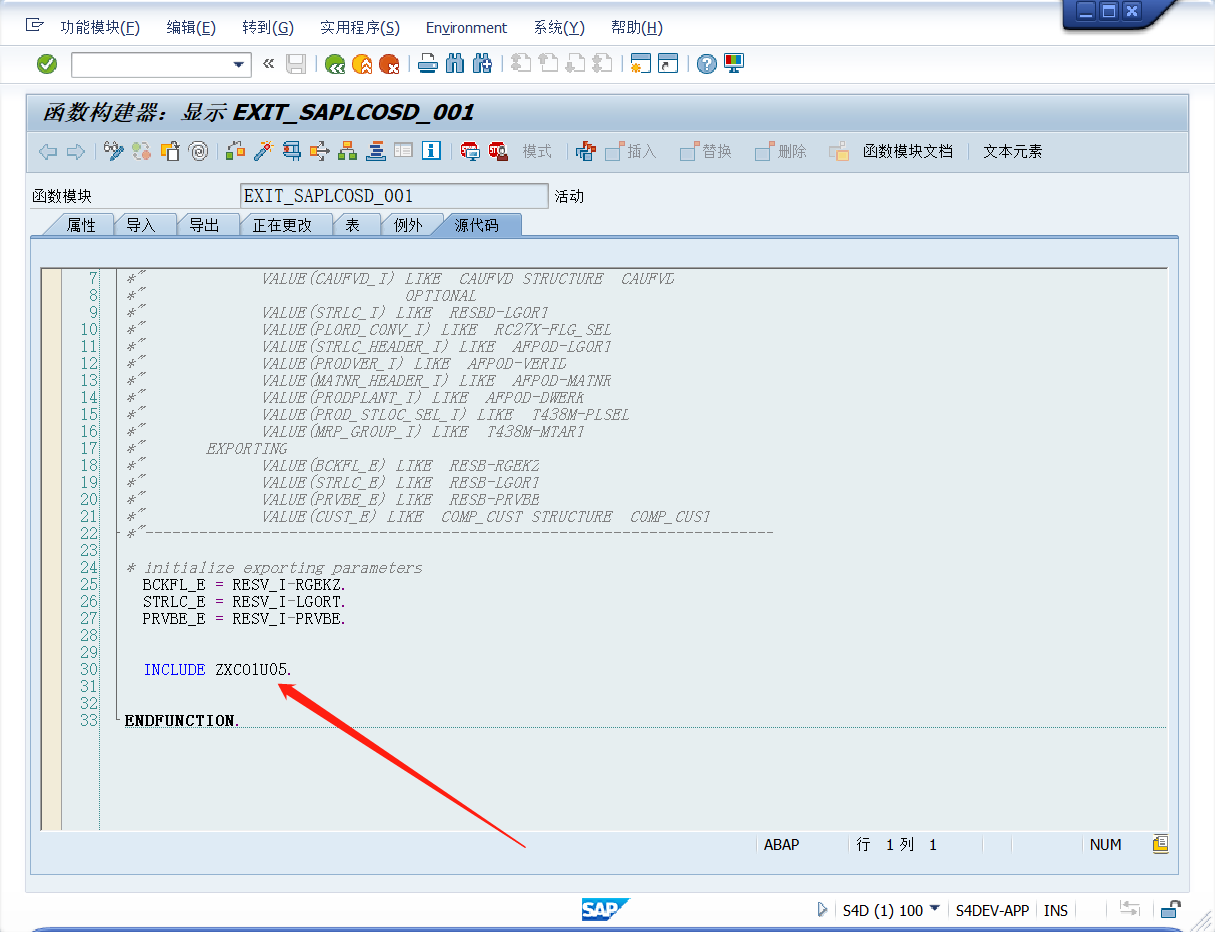
Task: Click the Help question mark icon
Action: [x=706, y=63]
